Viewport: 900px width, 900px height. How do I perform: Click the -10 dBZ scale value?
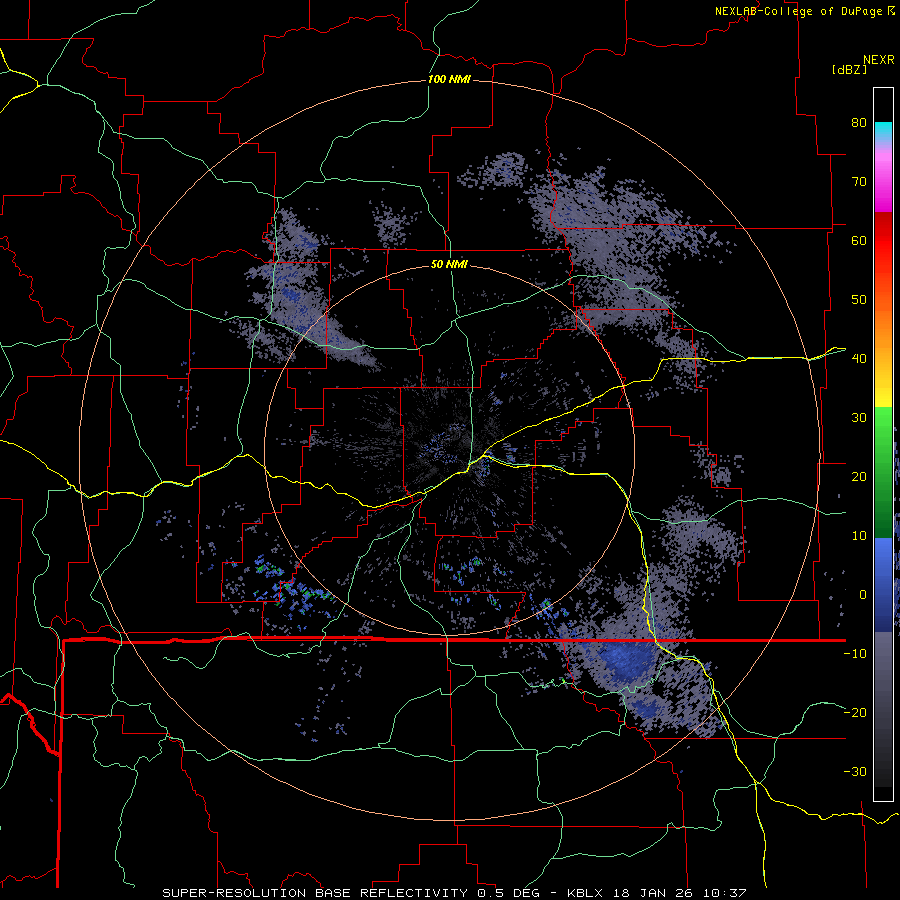coord(855,653)
